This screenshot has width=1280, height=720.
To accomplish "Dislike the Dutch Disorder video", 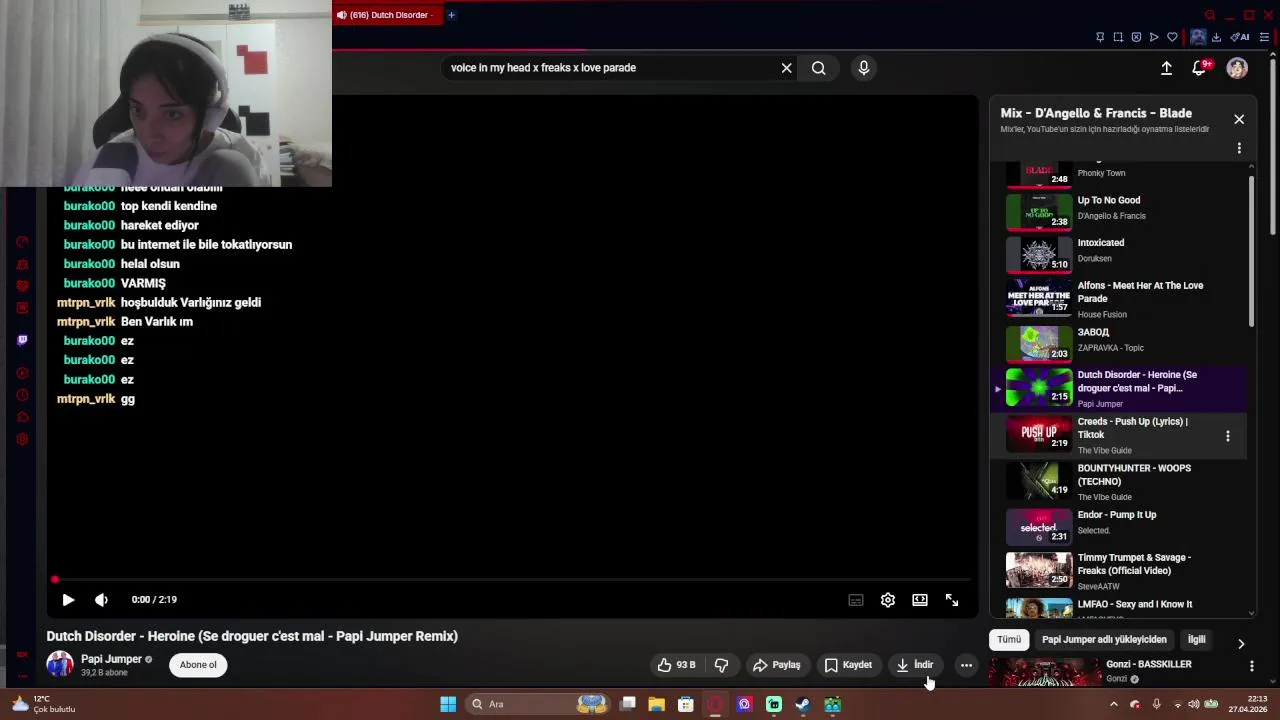I will pyautogui.click(x=722, y=665).
